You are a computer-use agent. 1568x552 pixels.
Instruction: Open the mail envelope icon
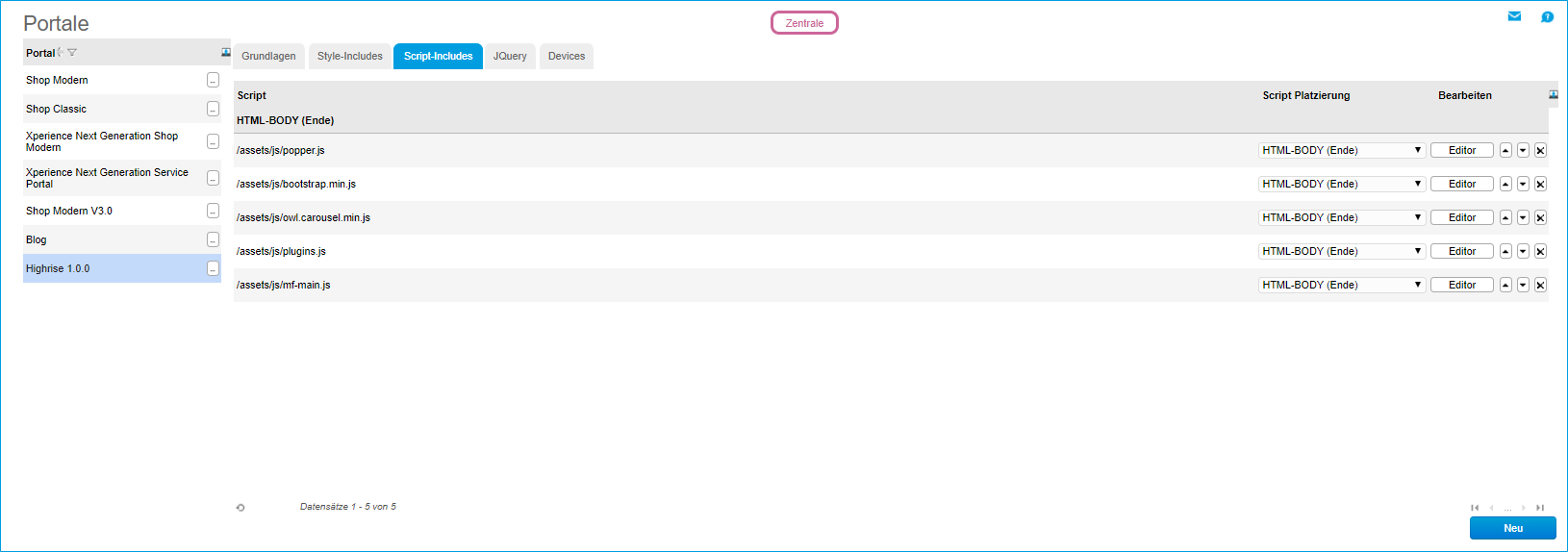point(1514,16)
